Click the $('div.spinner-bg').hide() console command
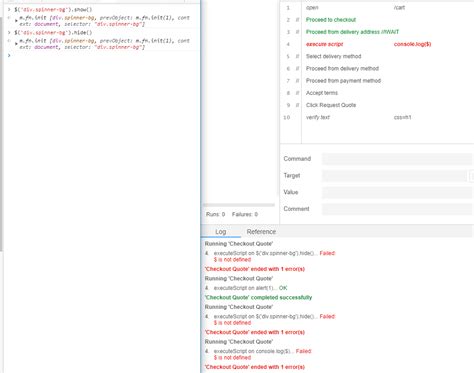The height and width of the screenshot is (373, 474). (x=53, y=33)
